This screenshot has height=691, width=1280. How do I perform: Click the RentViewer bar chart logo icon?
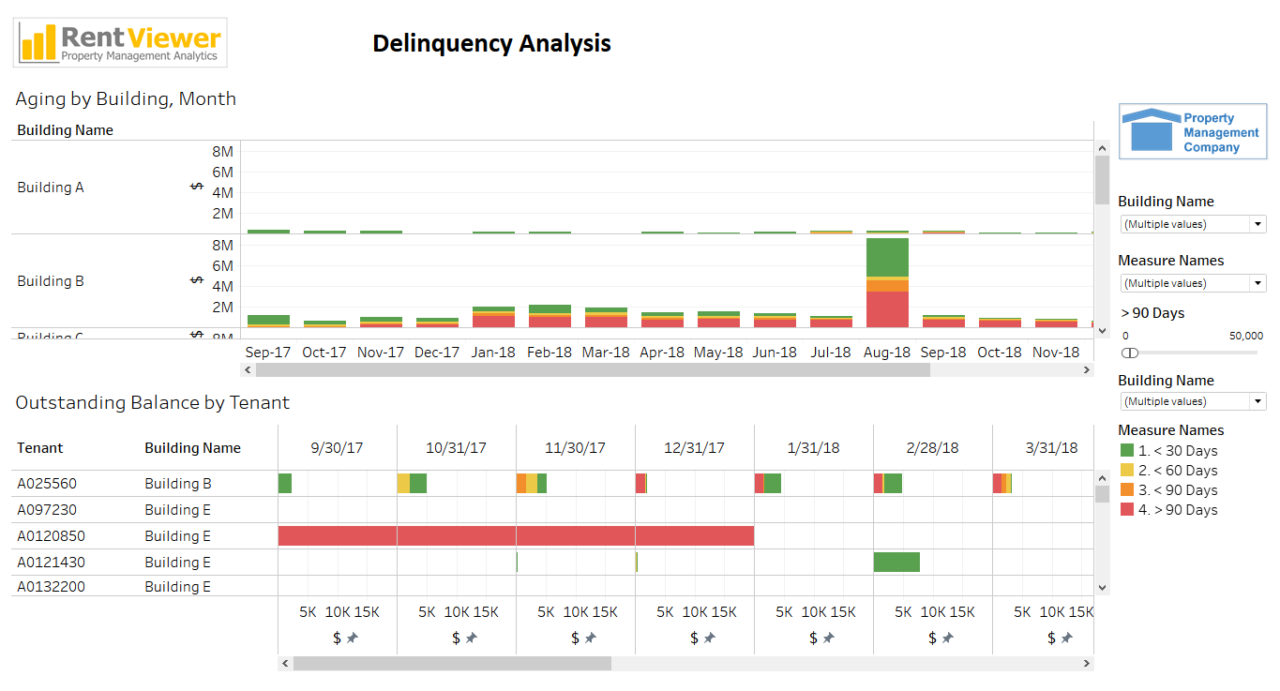(x=36, y=42)
